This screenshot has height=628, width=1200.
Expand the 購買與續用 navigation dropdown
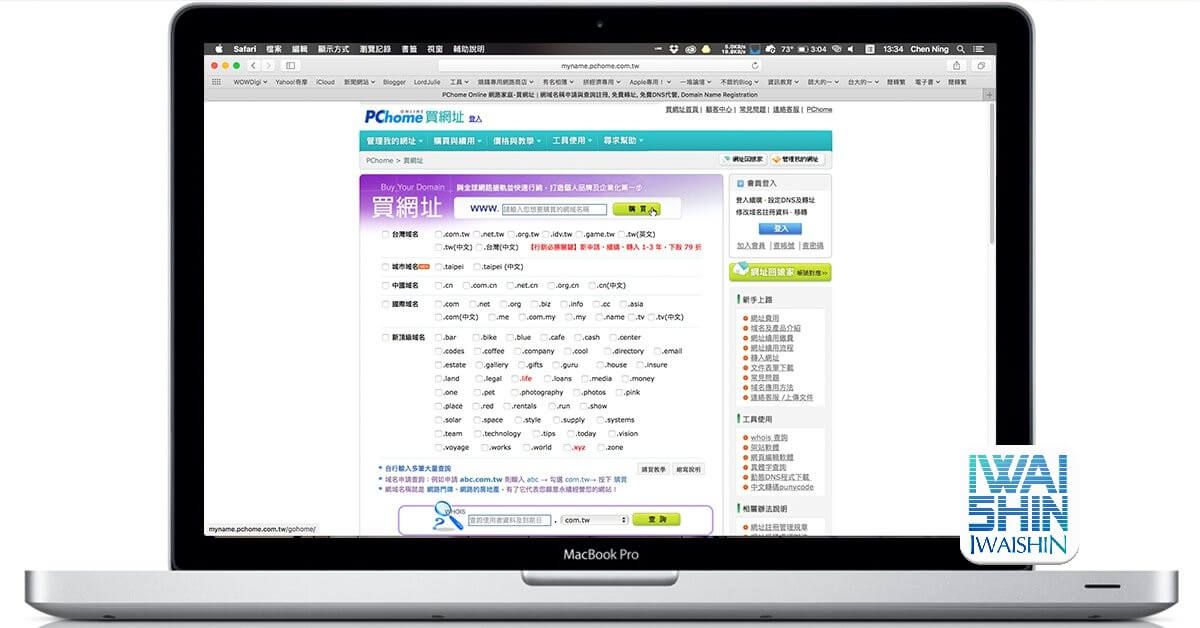[x=455, y=141]
